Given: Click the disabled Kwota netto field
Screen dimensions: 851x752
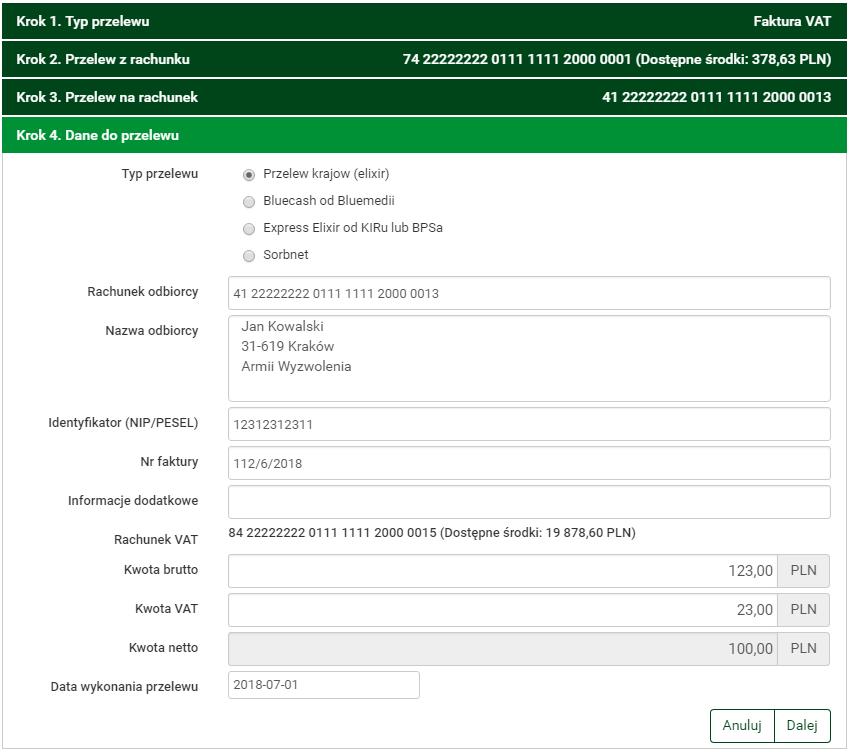Looking at the screenshot, I should point(503,649).
